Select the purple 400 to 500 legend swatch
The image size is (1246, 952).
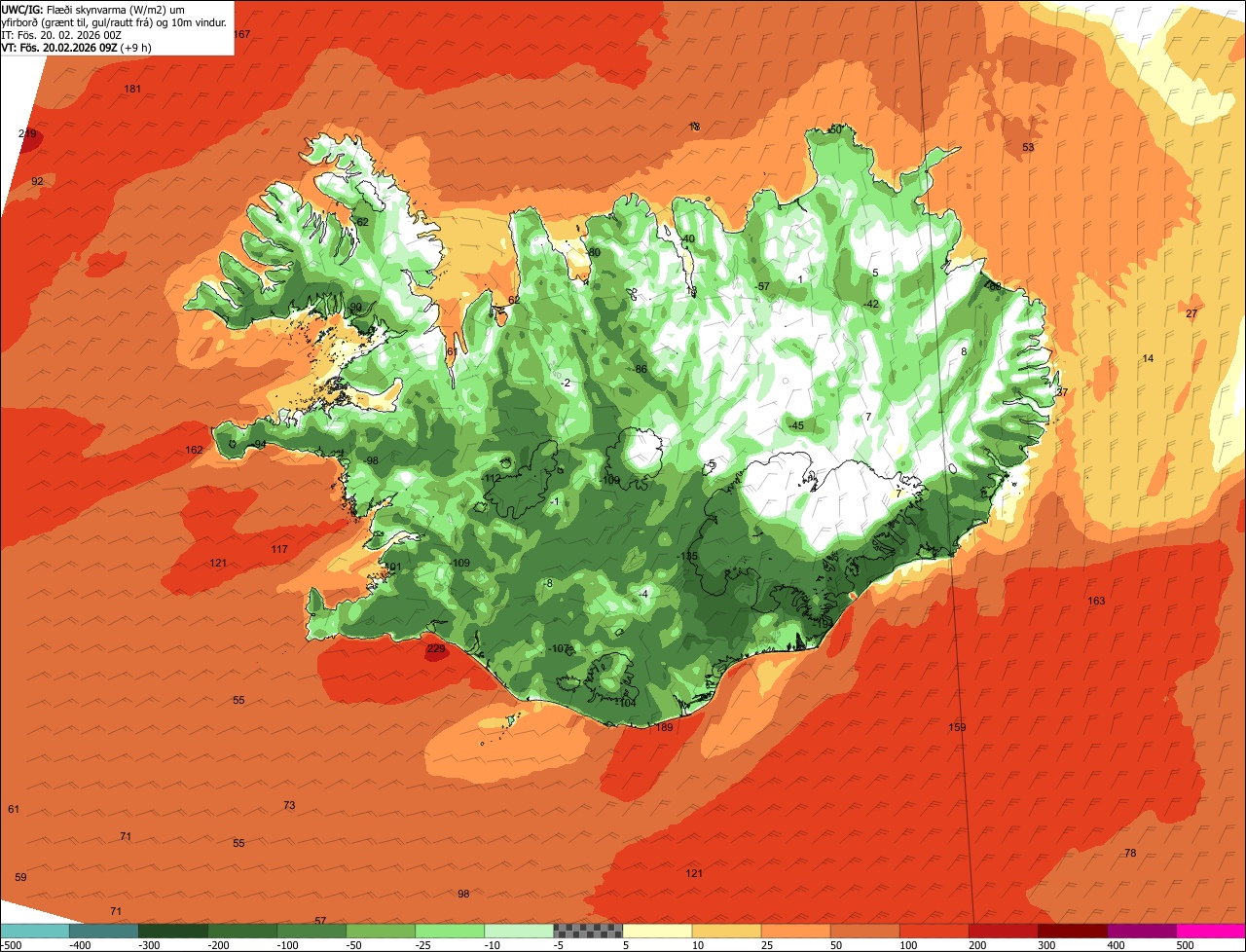click(x=1140, y=931)
